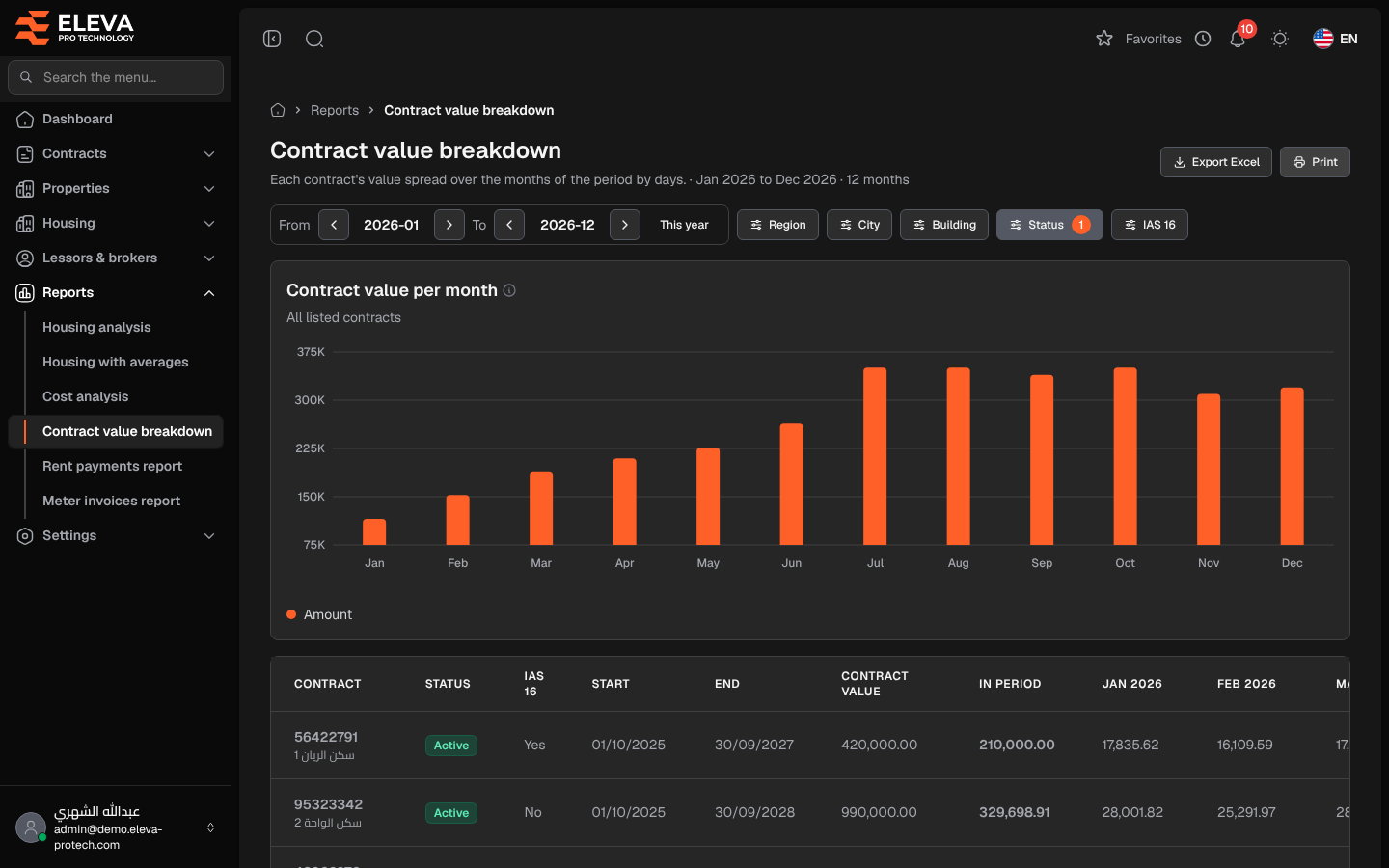Screen dimensions: 1389x868
Task: Expand the Properties menu
Action: (x=116, y=188)
